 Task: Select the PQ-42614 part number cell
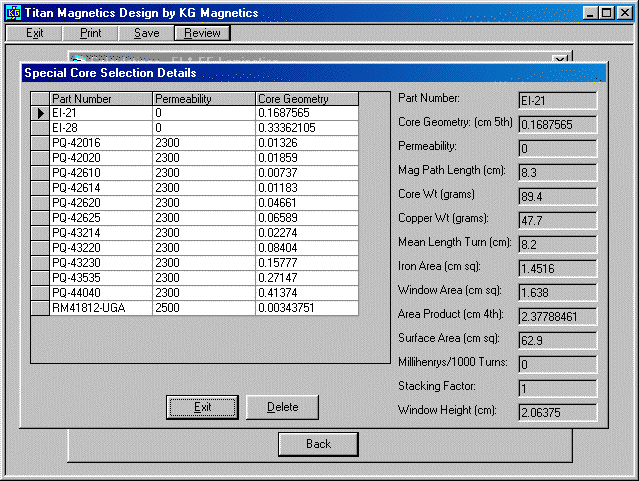[x=101, y=188]
